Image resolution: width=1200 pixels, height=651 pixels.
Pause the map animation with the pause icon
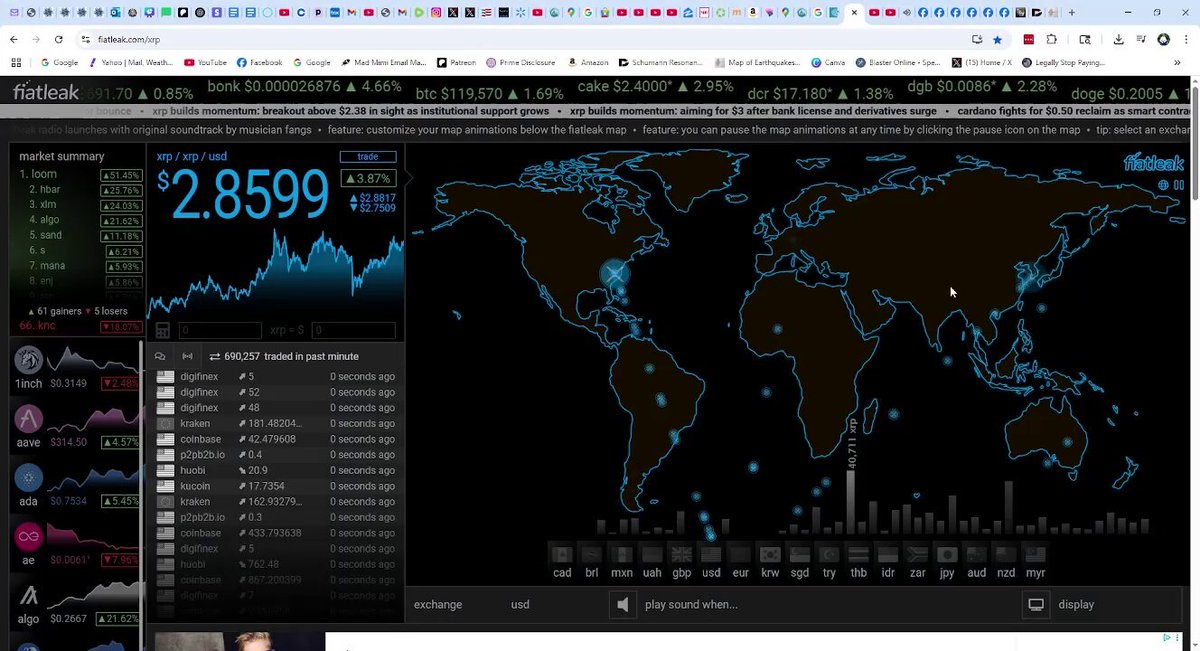1179,185
